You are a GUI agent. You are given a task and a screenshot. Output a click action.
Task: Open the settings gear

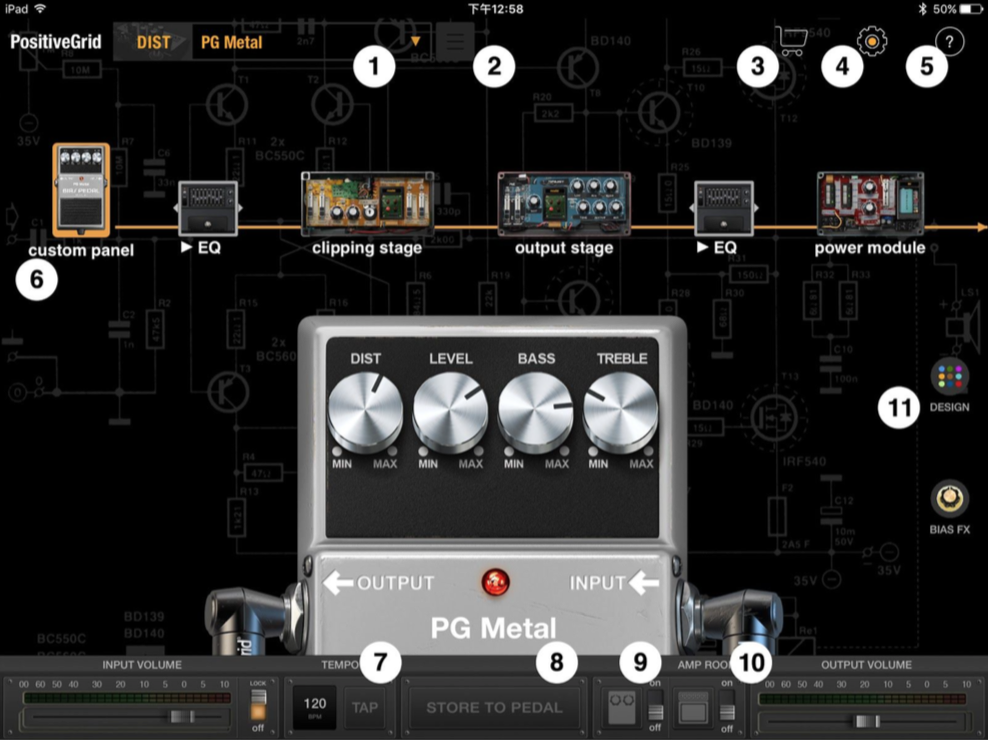pyautogui.click(x=872, y=41)
